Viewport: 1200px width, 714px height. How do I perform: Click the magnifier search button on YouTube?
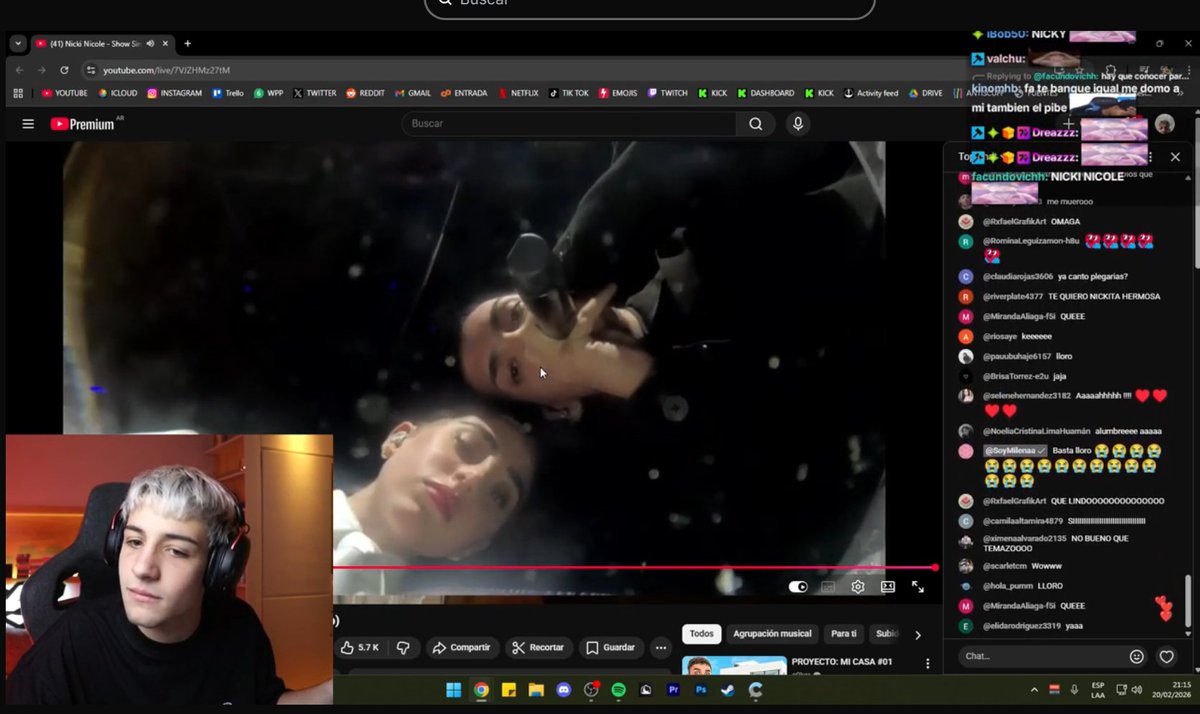pyautogui.click(x=755, y=124)
